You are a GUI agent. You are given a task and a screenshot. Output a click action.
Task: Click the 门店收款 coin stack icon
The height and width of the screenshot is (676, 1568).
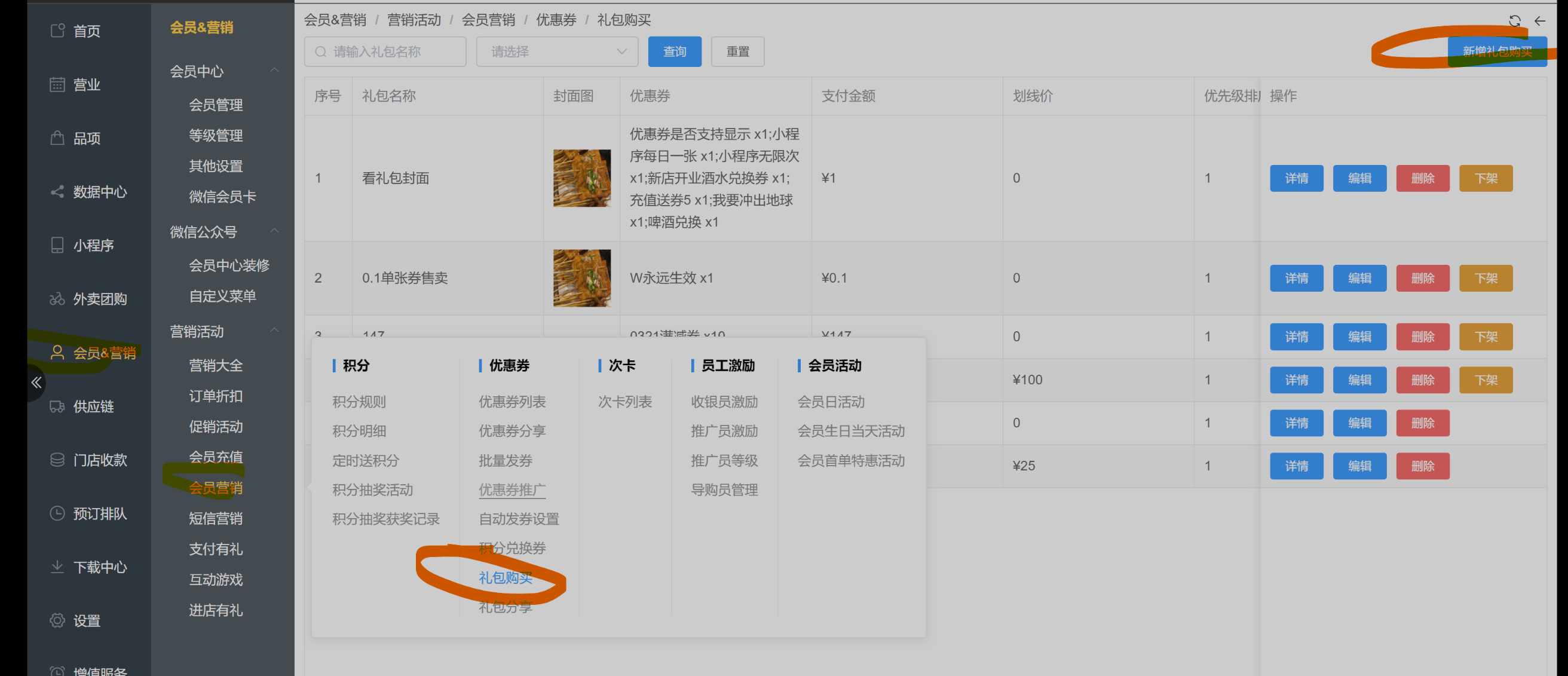point(57,460)
